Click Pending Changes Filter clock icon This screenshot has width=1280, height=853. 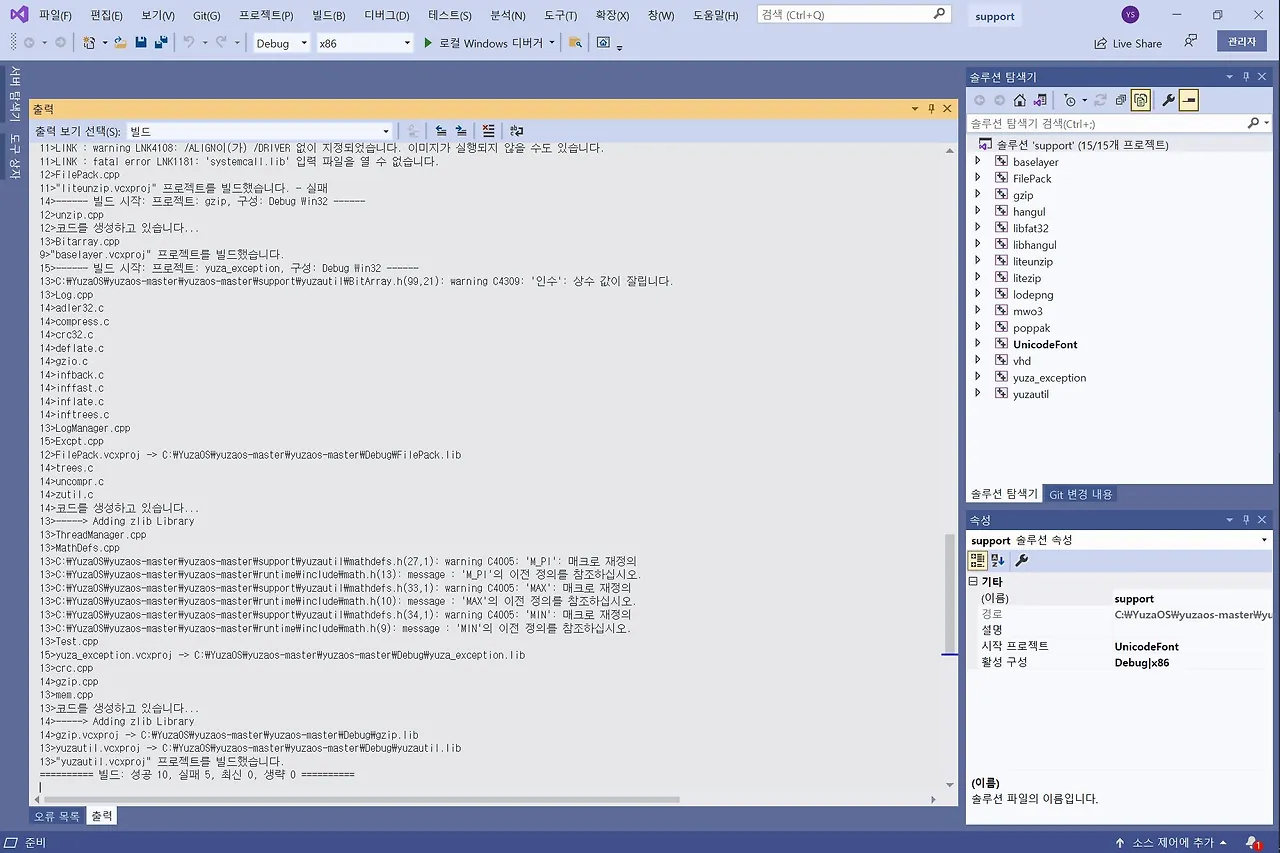1069,100
